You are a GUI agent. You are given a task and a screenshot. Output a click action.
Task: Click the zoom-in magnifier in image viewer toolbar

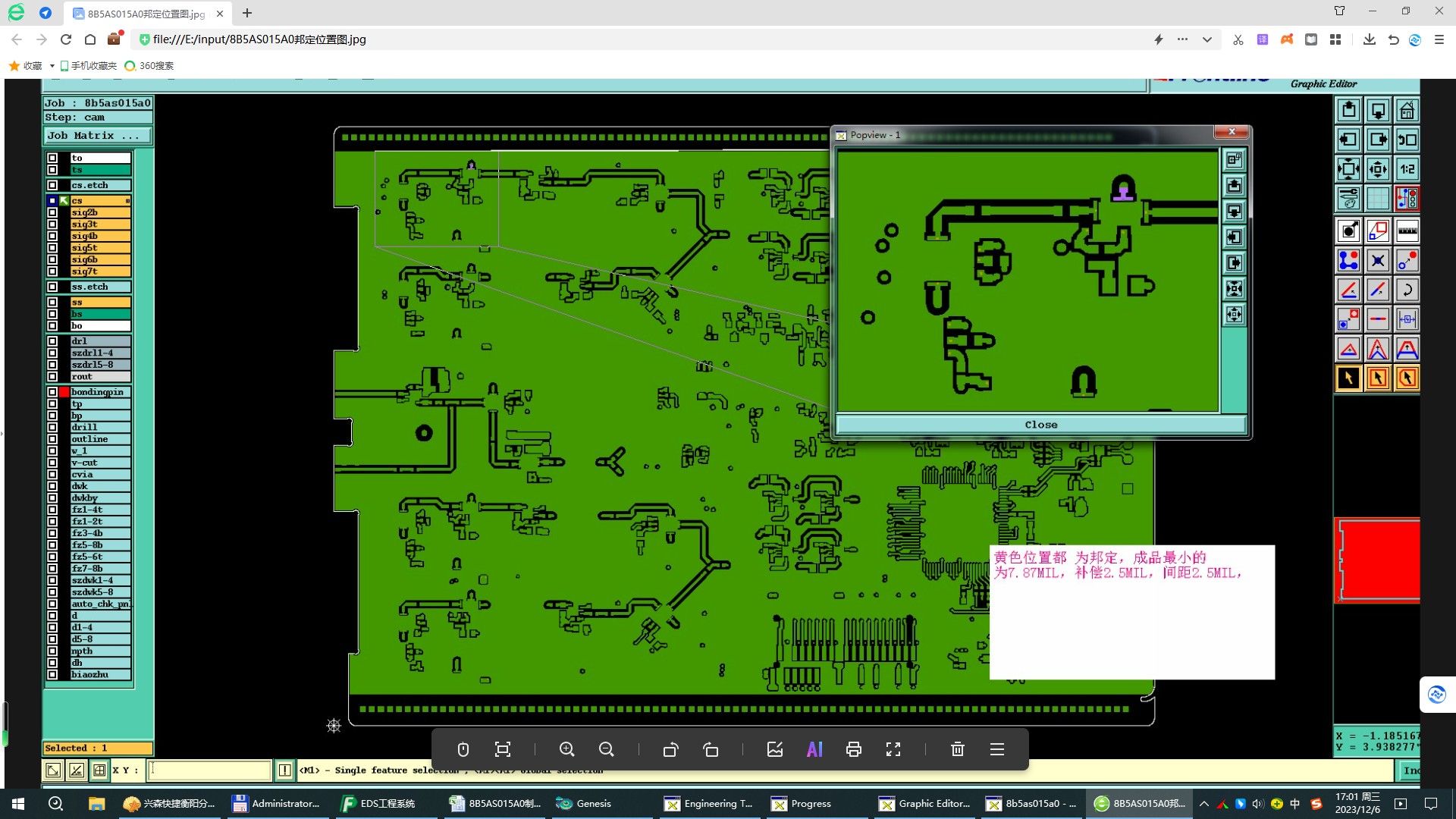(566, 749)
